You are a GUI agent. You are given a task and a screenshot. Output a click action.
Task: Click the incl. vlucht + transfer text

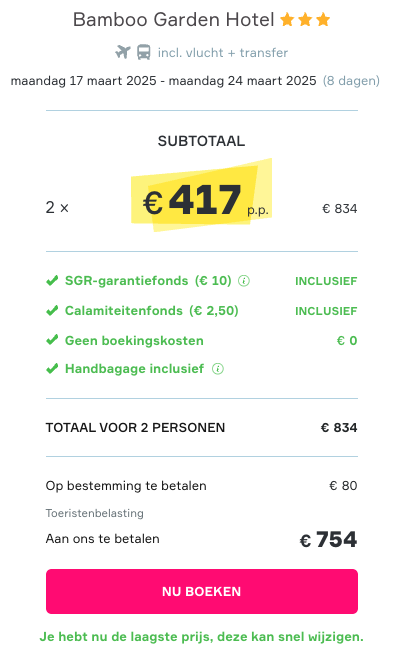(223, 53)
